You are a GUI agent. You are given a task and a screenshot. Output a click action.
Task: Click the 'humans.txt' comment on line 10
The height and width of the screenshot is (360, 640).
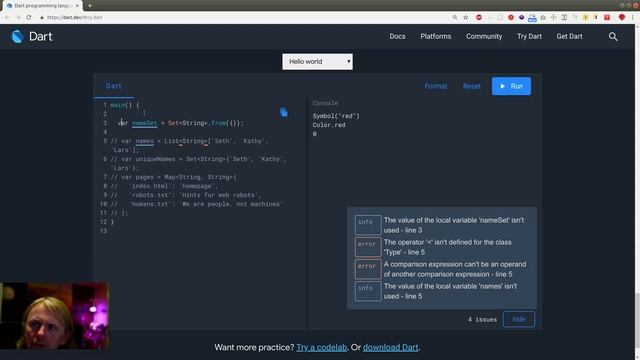196,204
